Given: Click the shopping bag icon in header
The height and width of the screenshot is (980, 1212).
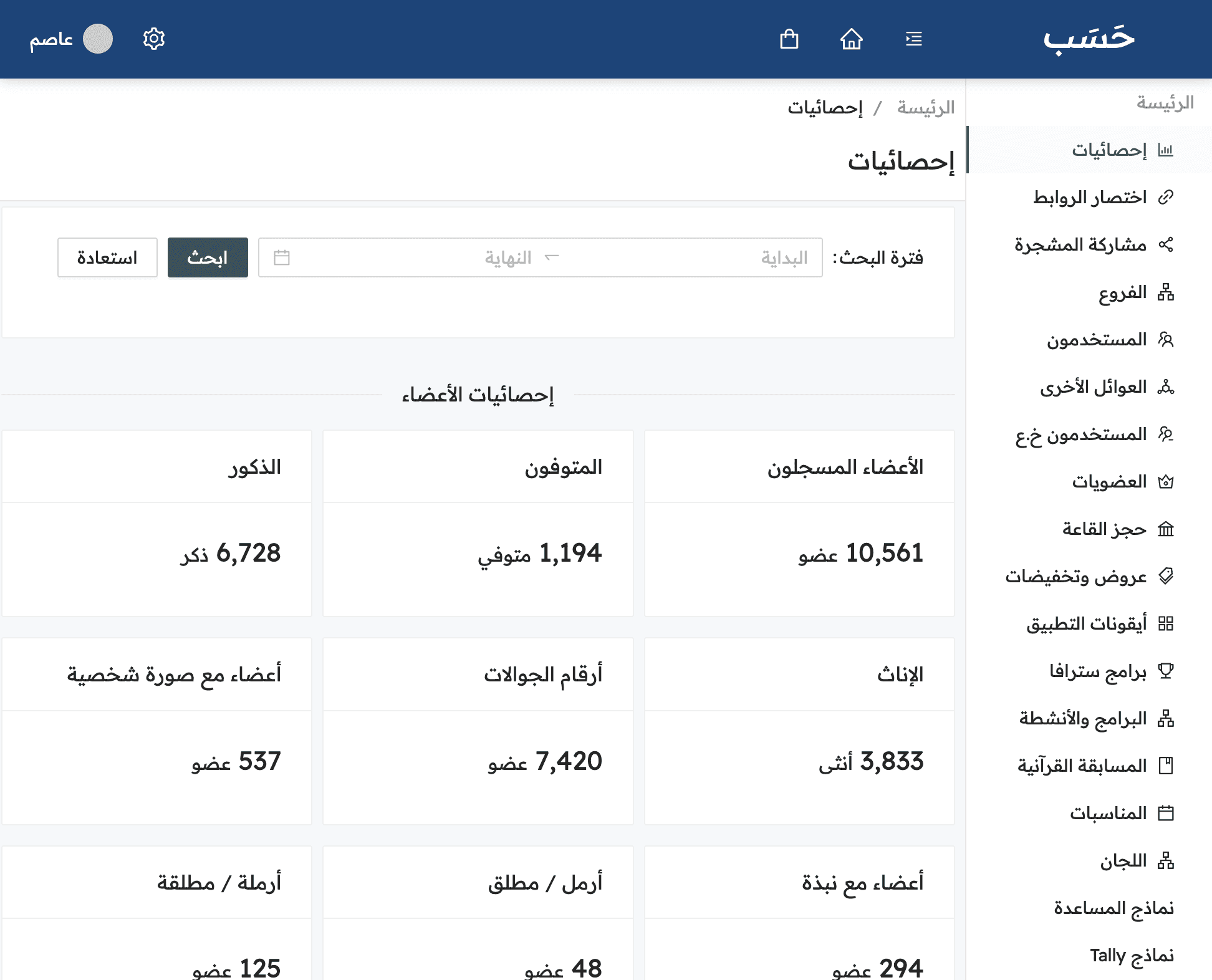Looking at the screenshot, I should [789, 39].
